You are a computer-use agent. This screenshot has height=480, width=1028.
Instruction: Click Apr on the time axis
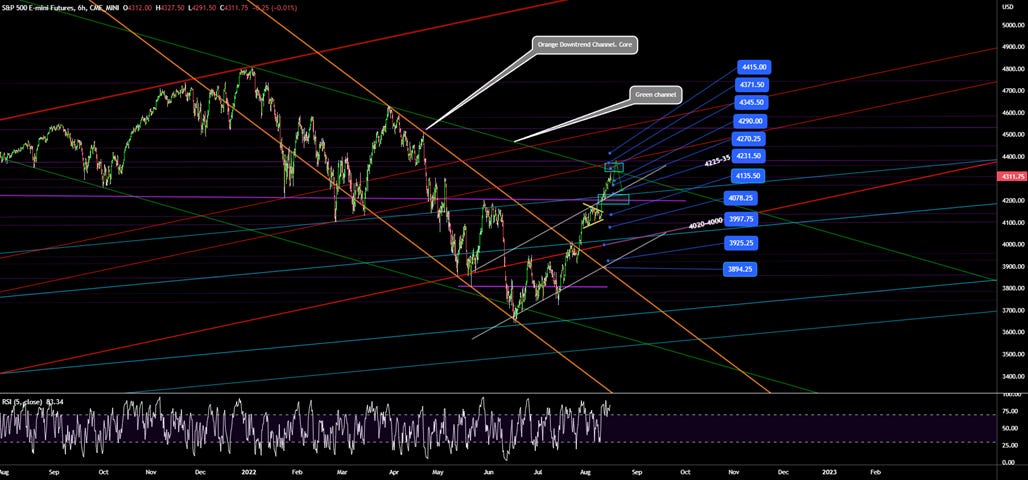(x=393, y=471)
